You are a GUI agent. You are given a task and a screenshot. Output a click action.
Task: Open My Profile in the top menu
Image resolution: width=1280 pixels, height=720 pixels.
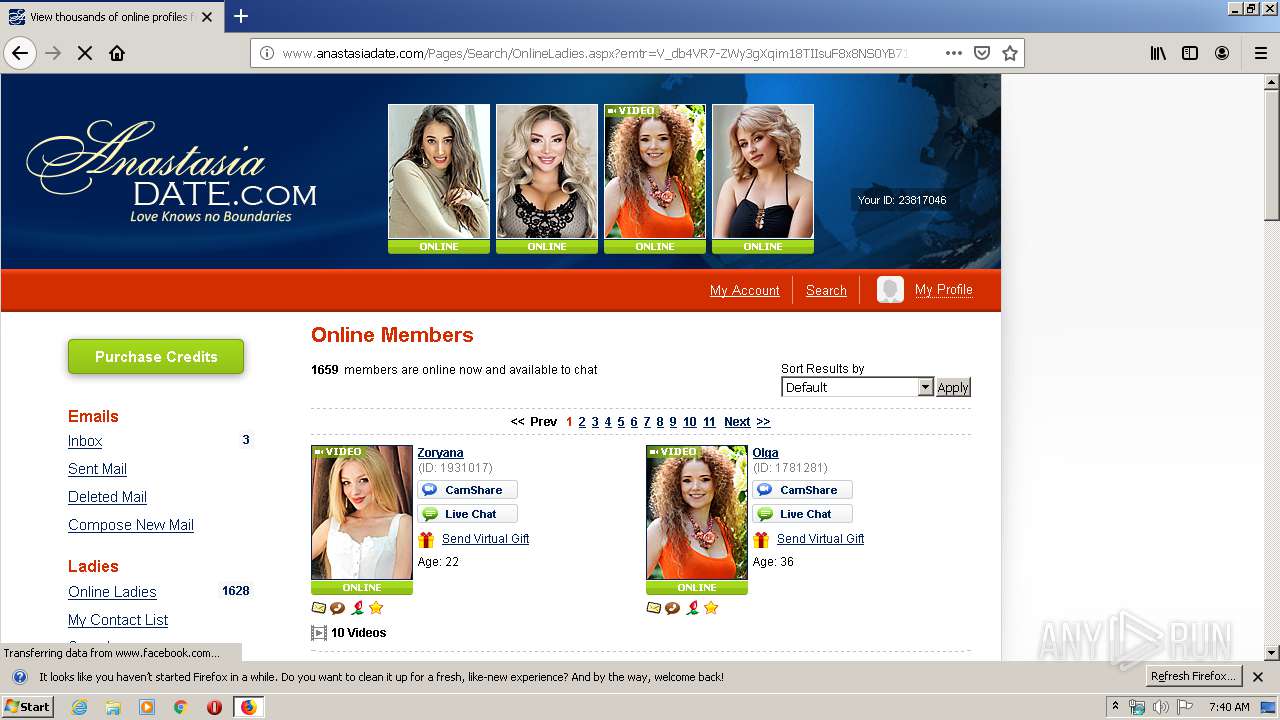[x=943, y=290]
